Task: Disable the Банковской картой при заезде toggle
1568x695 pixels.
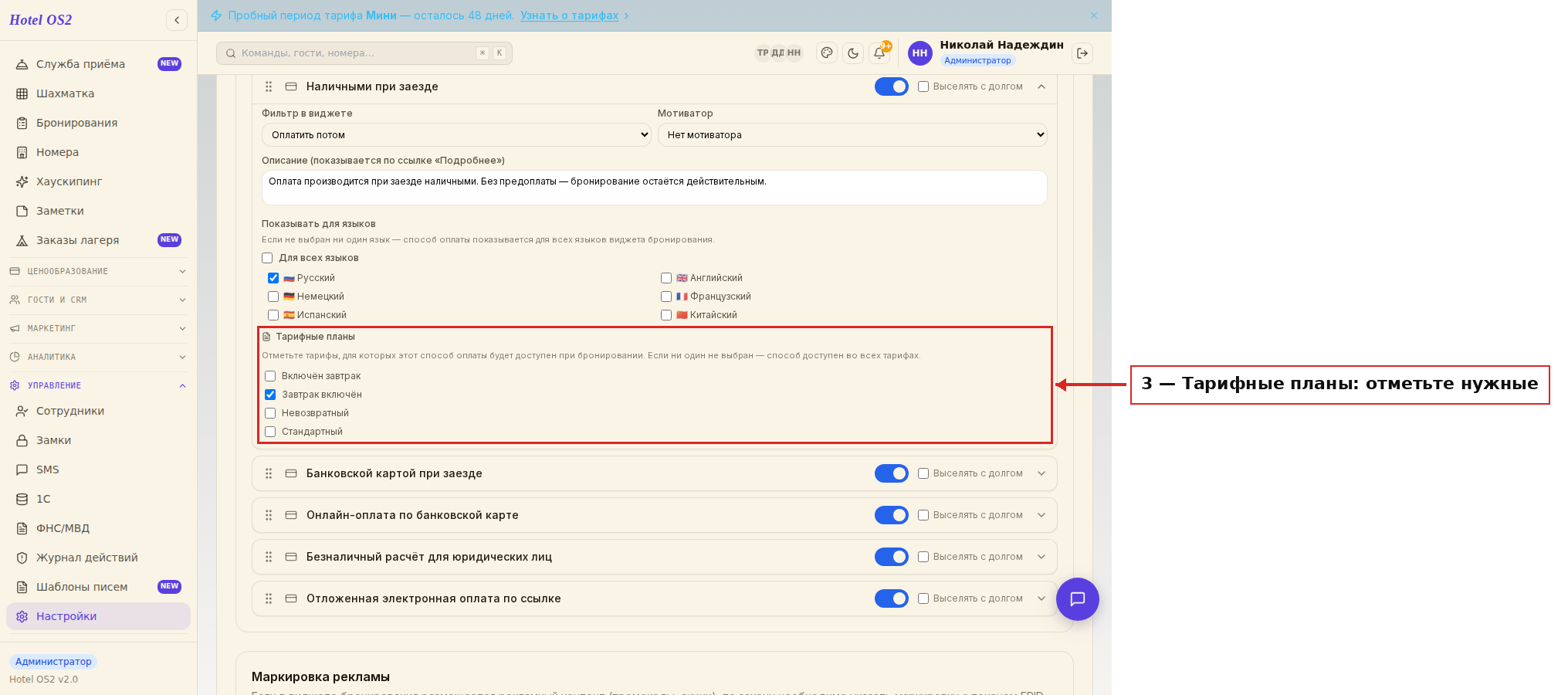Action: click(891, 473)
